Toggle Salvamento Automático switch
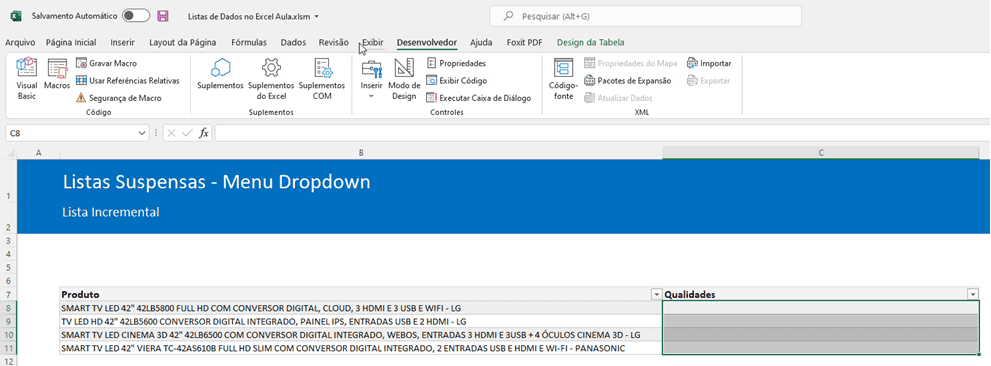Viewport: 991px width, 366px height. click(136, 16)
